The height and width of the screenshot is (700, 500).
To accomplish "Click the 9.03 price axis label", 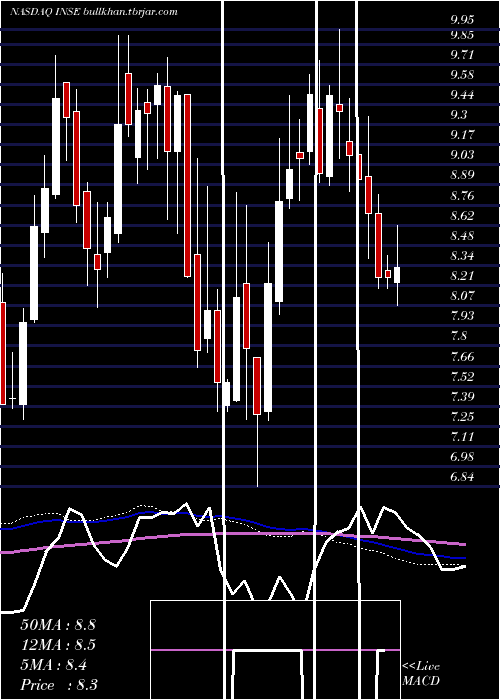I will coord(462,154).
